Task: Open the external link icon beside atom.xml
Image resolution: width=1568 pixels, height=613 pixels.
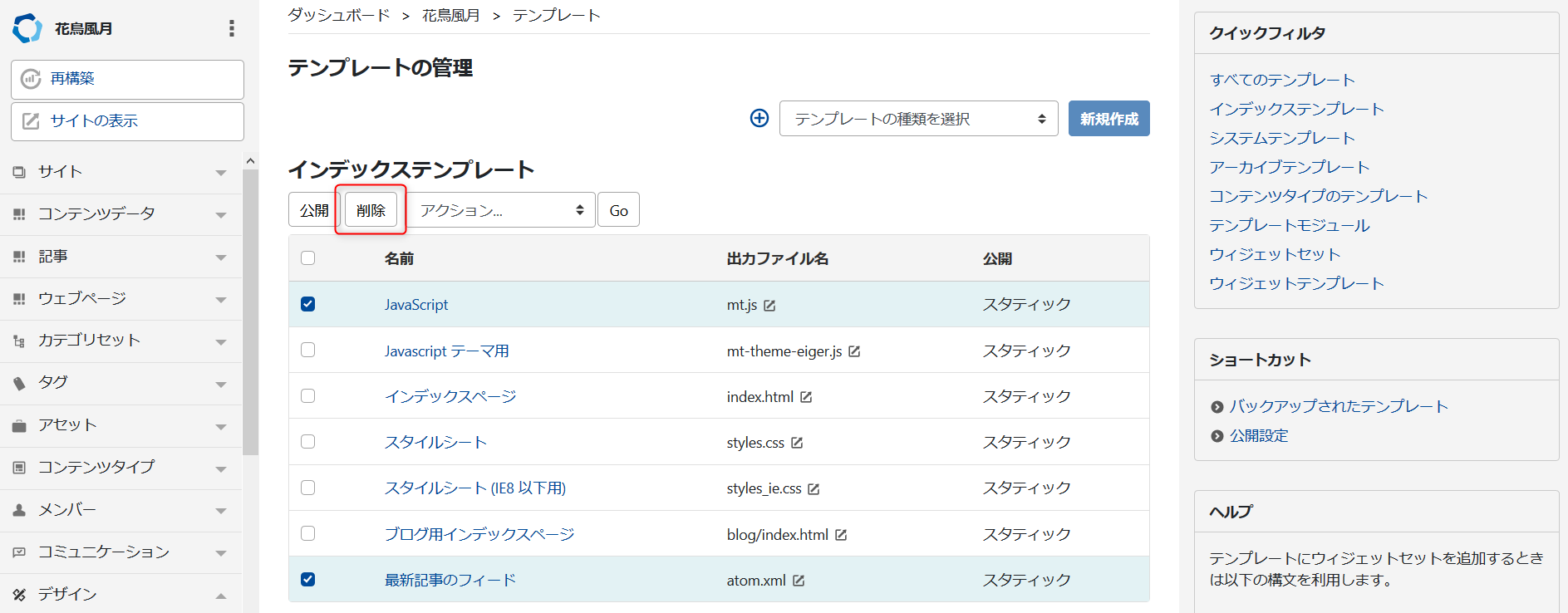Action: click(799, 581)
